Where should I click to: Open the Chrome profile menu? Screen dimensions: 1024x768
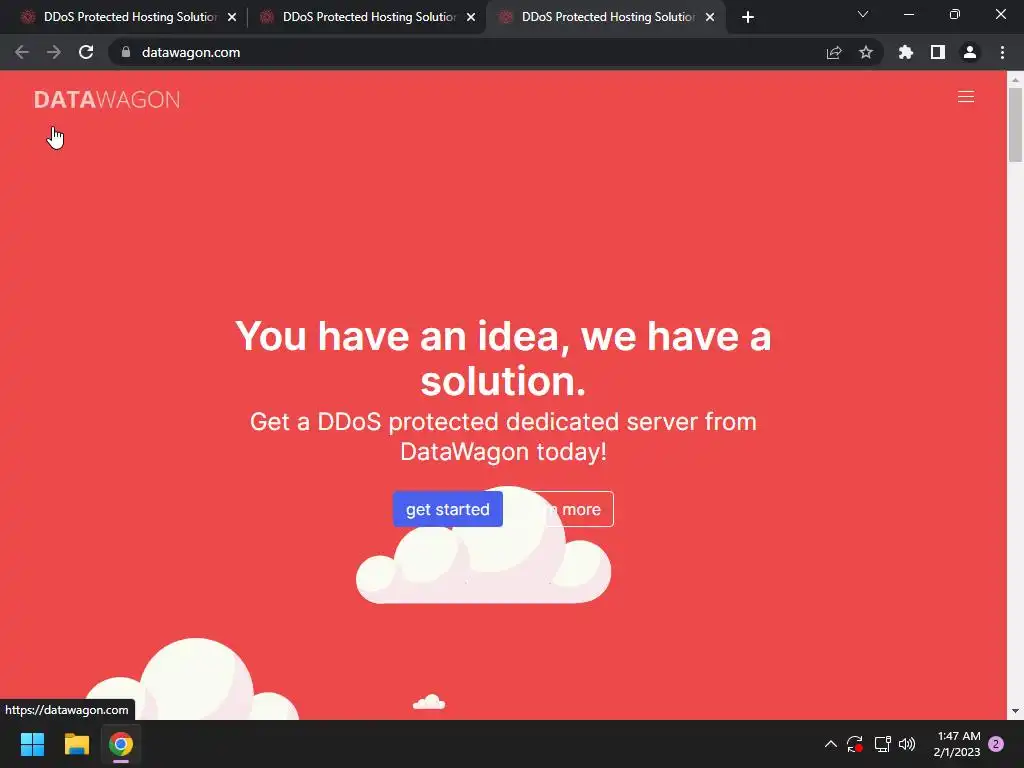pyautogui.click(x=970, y=52)
